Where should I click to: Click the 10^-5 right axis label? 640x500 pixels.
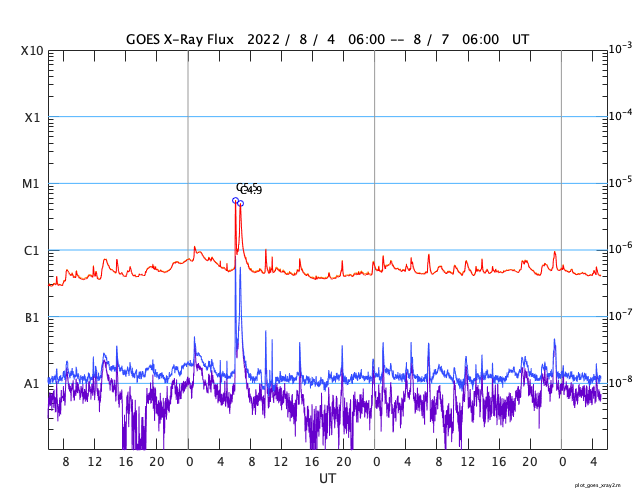620,182
